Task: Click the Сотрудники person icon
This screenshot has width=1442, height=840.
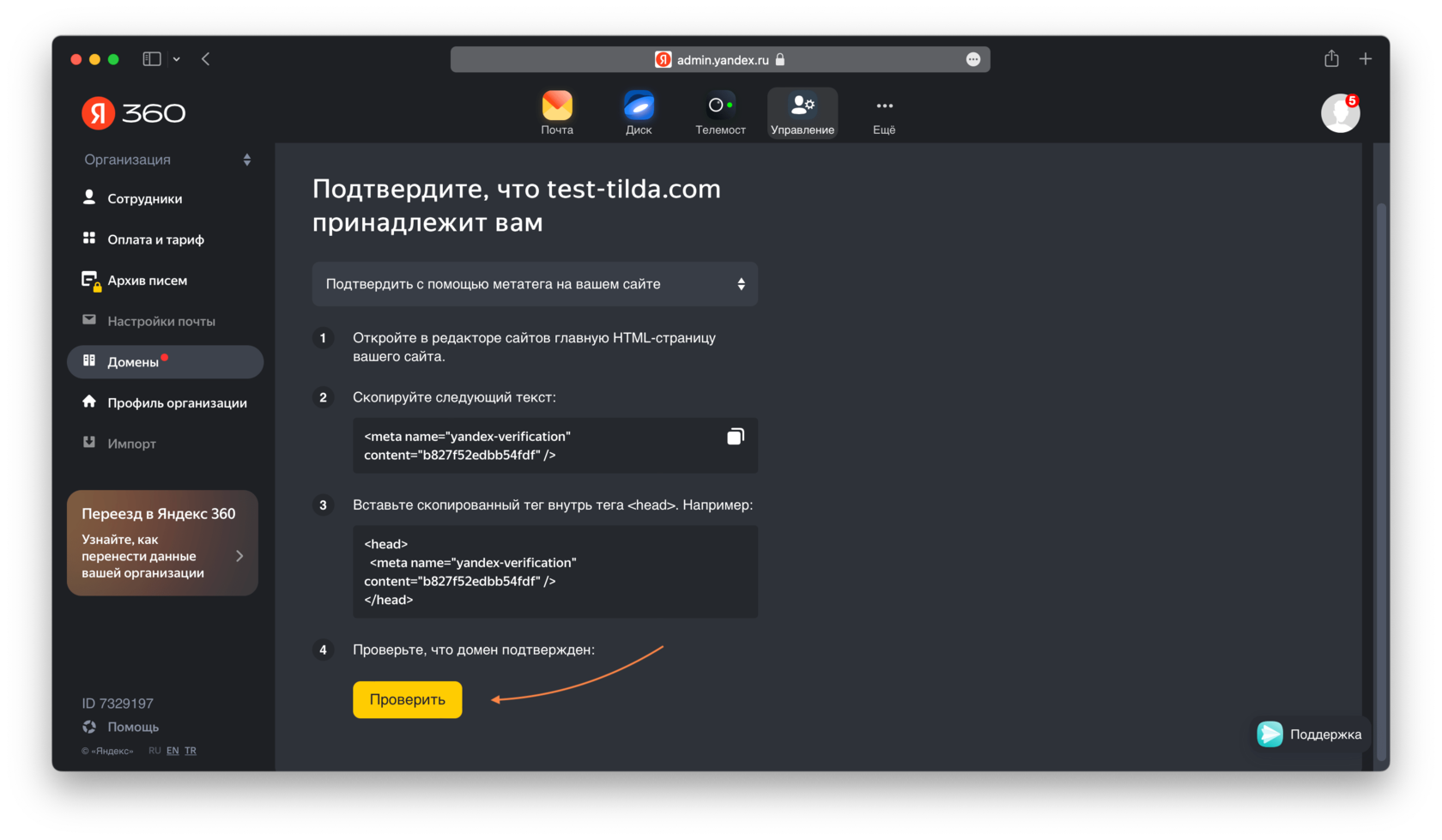Action: 89,197
